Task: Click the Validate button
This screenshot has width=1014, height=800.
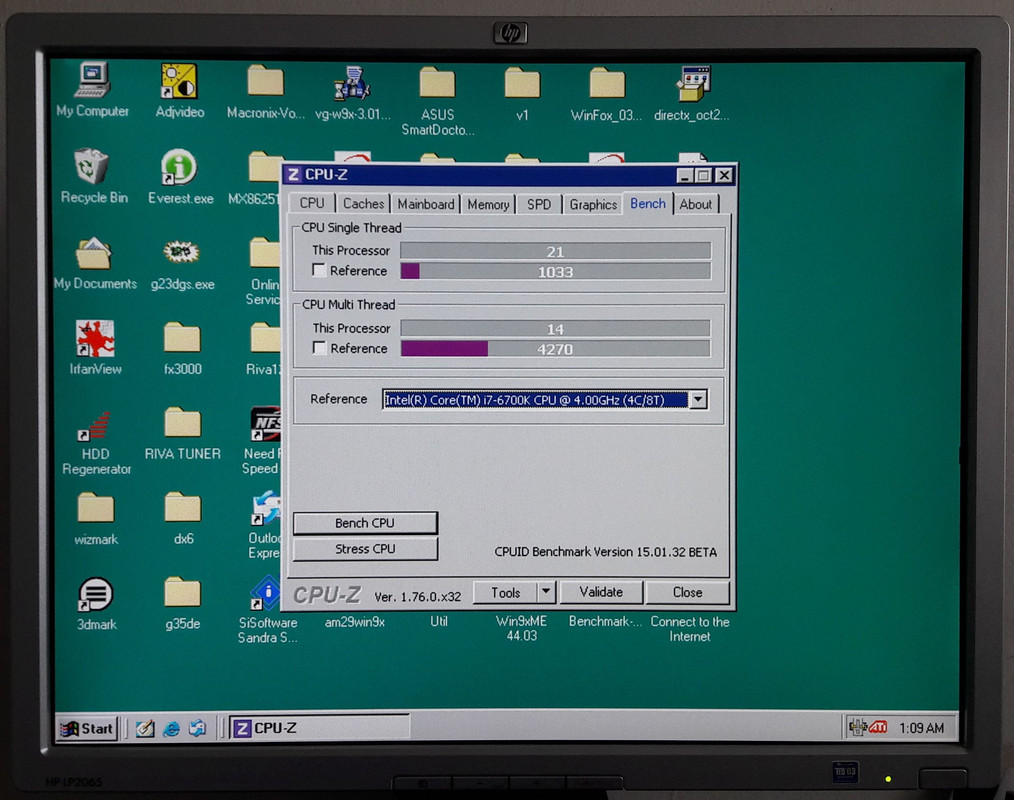Action: coord(601,592)
